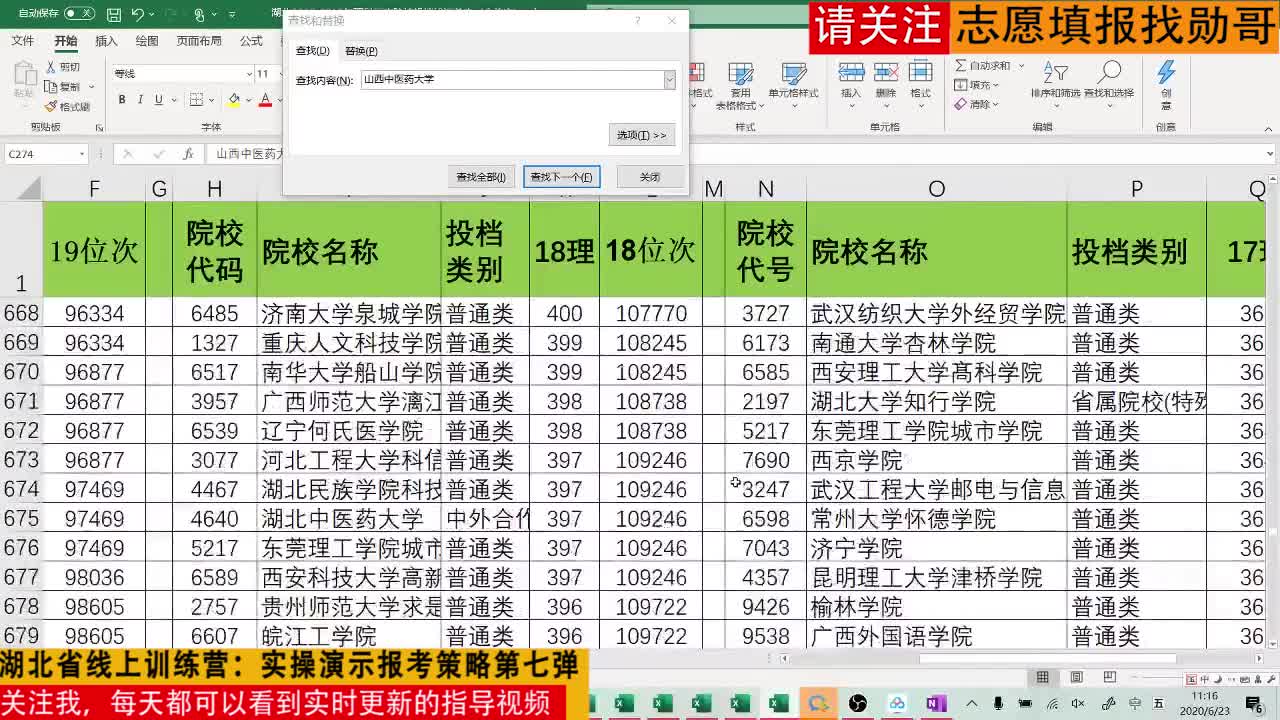Click Format cells icon
Viewport: 1280px width, 720px height.
(x=920, y=72)
